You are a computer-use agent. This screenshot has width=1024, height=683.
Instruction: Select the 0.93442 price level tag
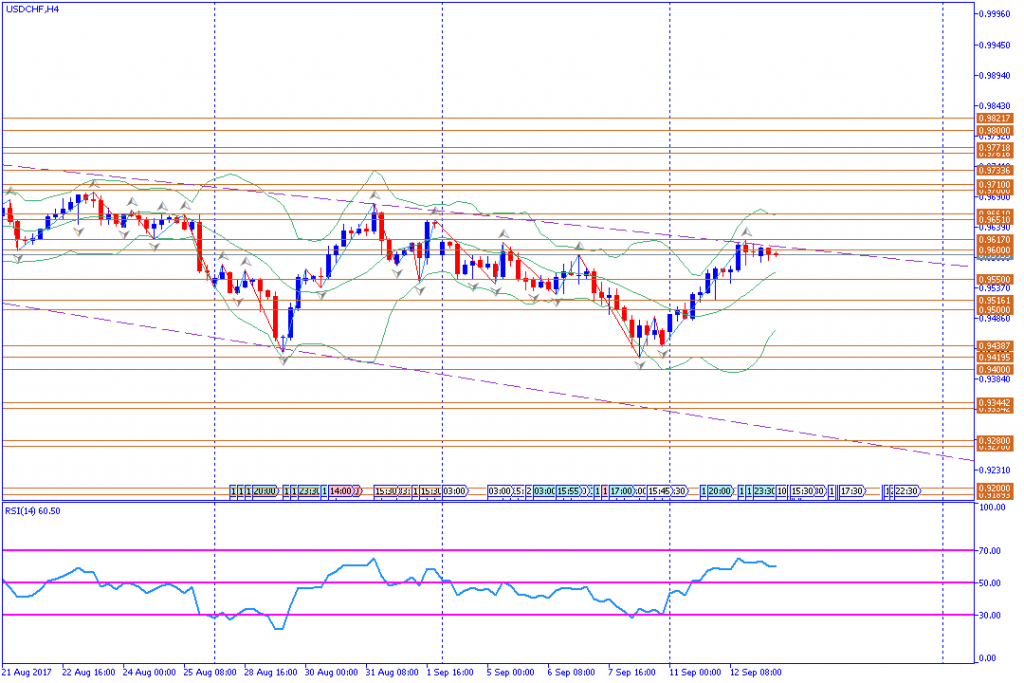click(x=994, y=402)
